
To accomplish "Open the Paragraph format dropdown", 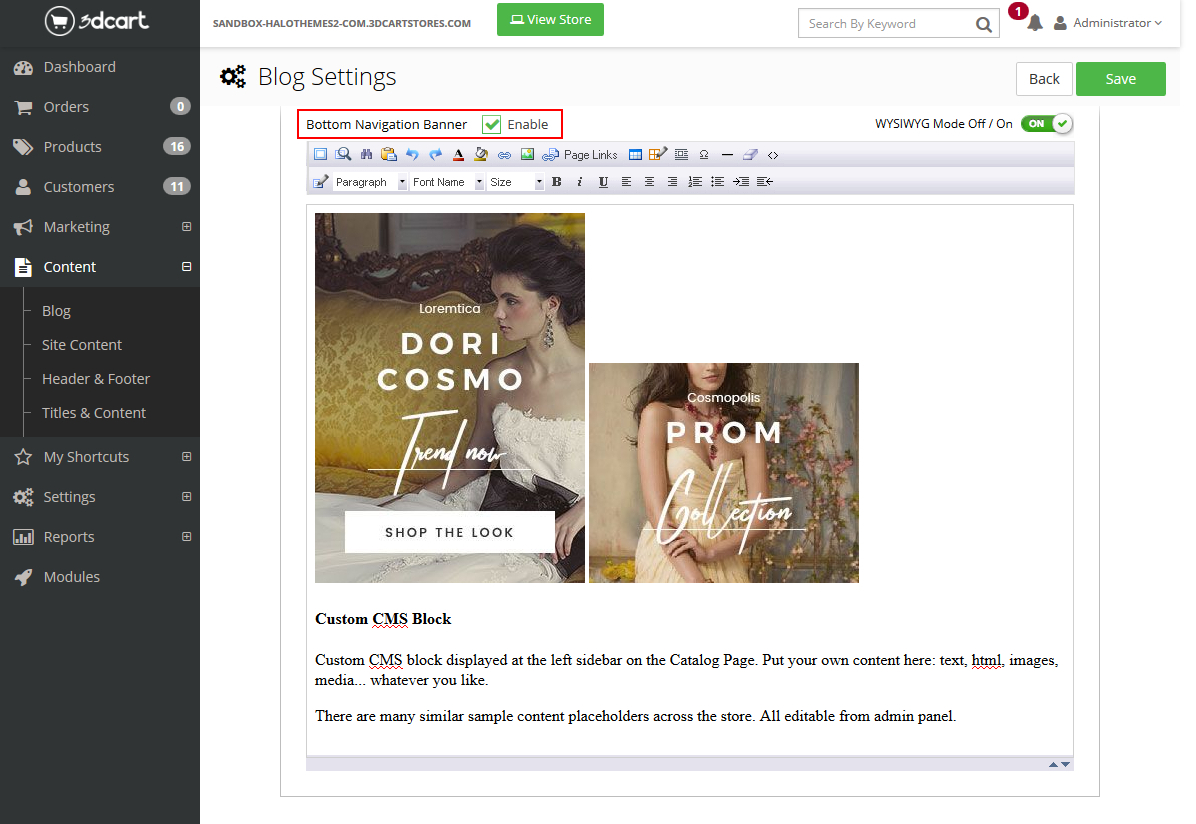I will tap(371, 182).
